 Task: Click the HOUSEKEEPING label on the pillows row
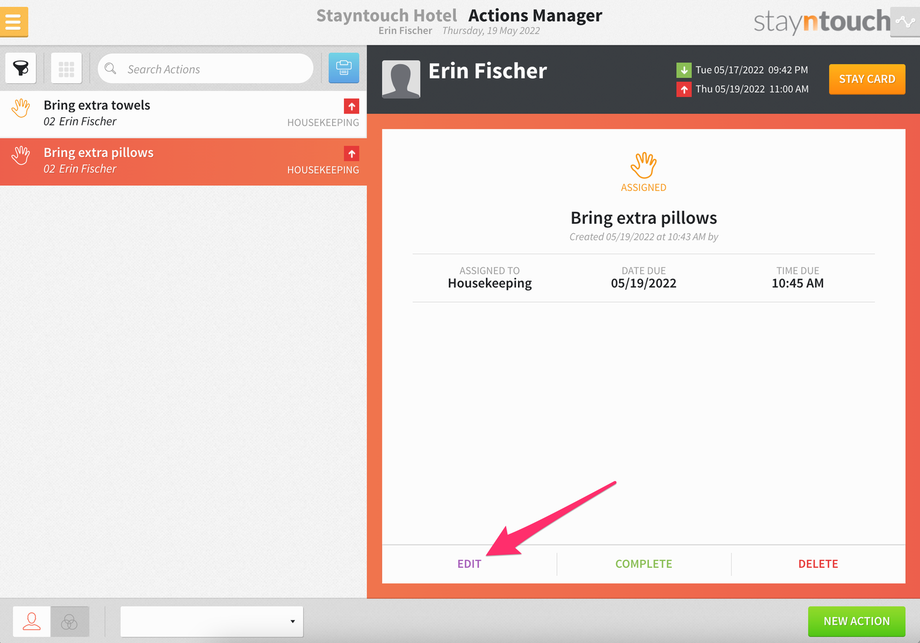pyautogui.click(x=323, y=170)
